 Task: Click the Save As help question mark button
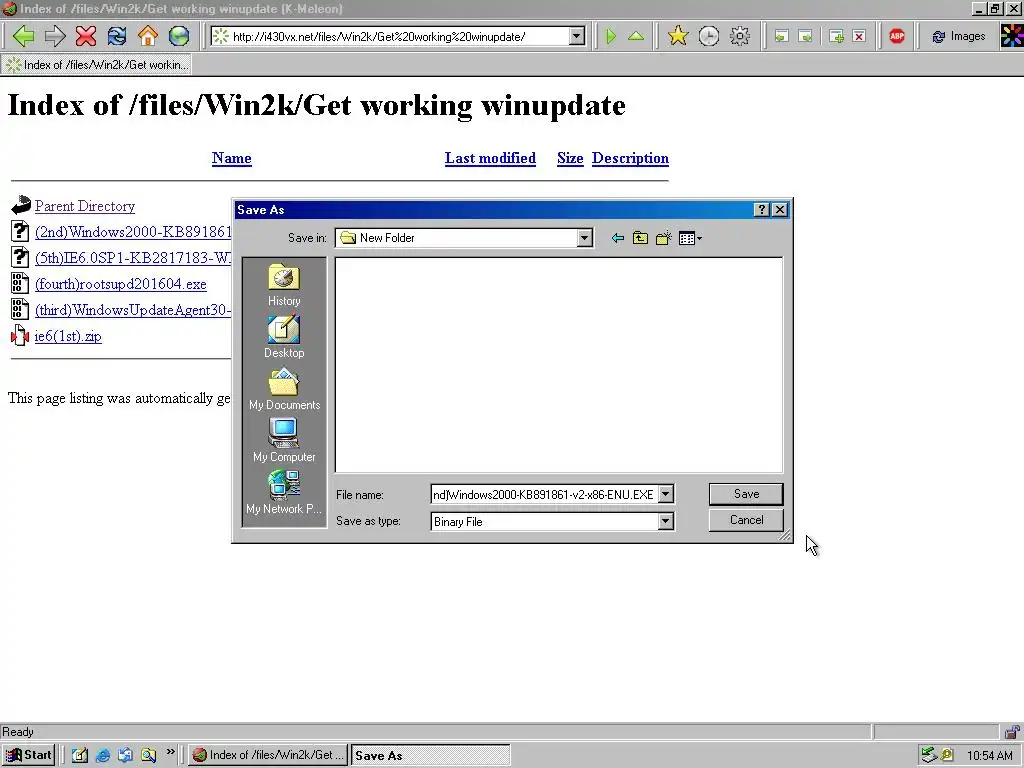click(761, 210)
